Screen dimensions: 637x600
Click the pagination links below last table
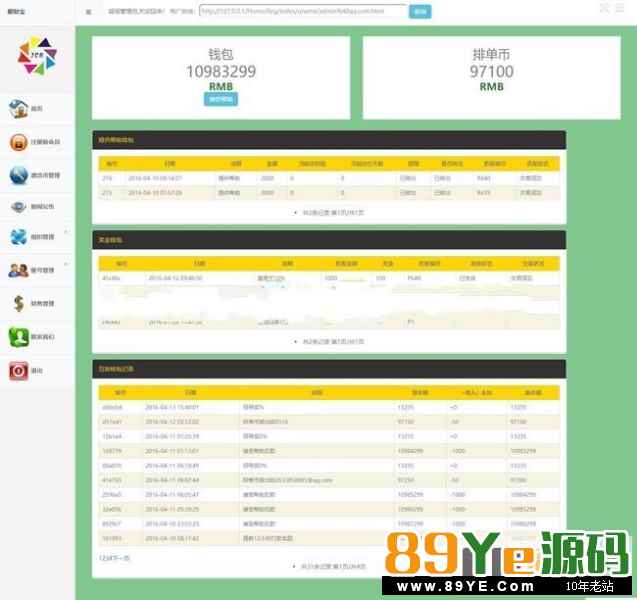[114, 558]
